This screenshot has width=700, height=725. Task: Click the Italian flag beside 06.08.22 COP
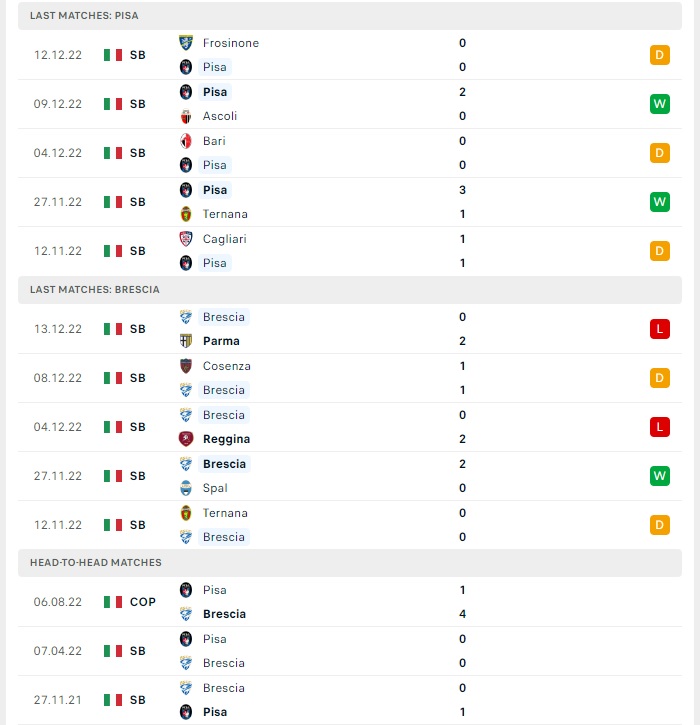click(113, 602)
